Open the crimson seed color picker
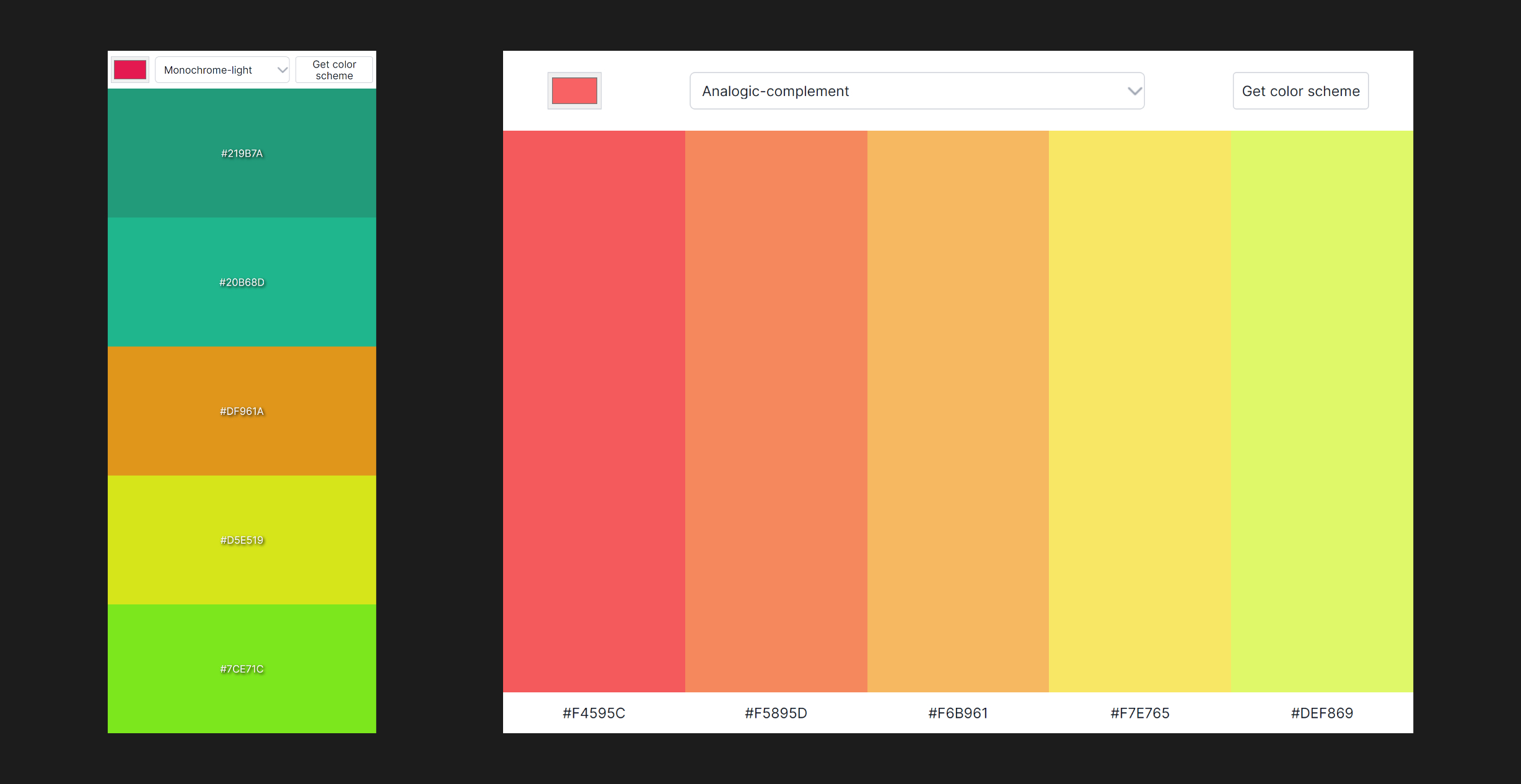 pos(130,70)
